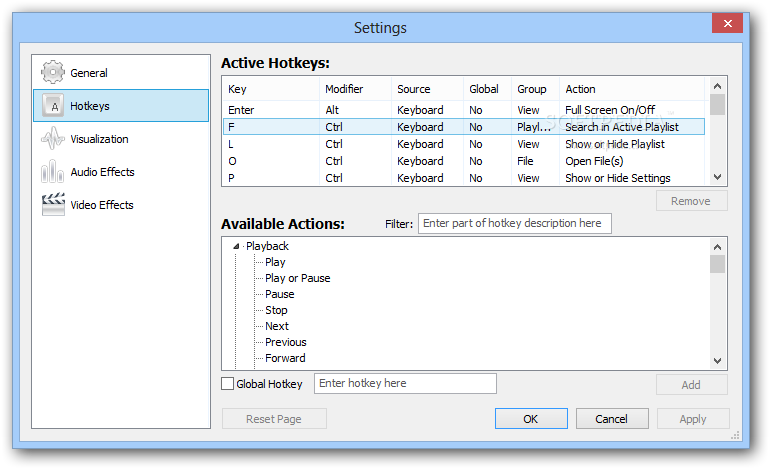Enable the Global Hotkey checkbox
Screen dimensions: 770x469
[x=227, y=384]
